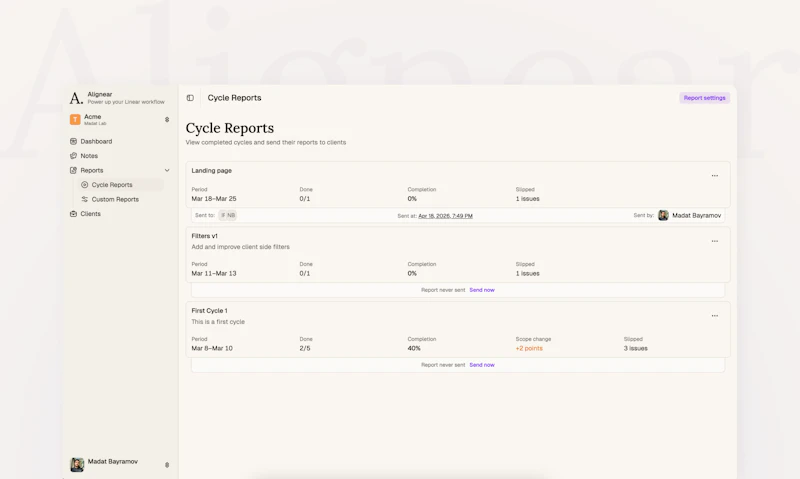Click the Custom Reports sliders icon
This screenshot has height=479, width=800.
(x=85, y=199)
